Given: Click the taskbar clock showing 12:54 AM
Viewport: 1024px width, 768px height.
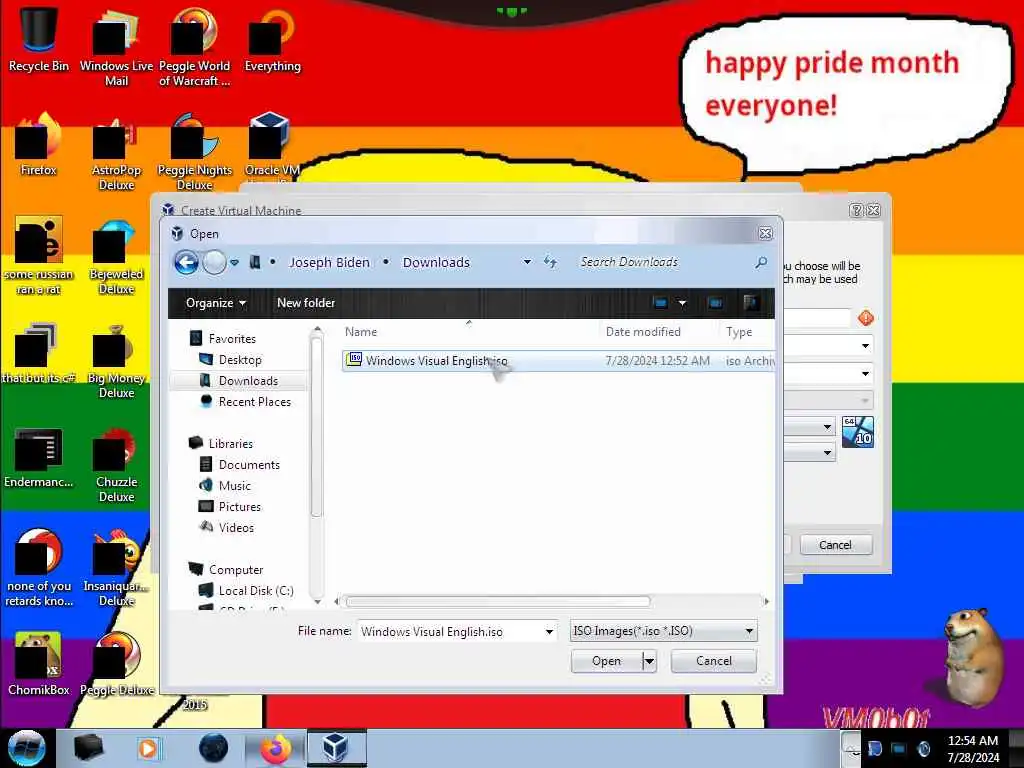Looking at the screenshot, I should click(973, 749).
